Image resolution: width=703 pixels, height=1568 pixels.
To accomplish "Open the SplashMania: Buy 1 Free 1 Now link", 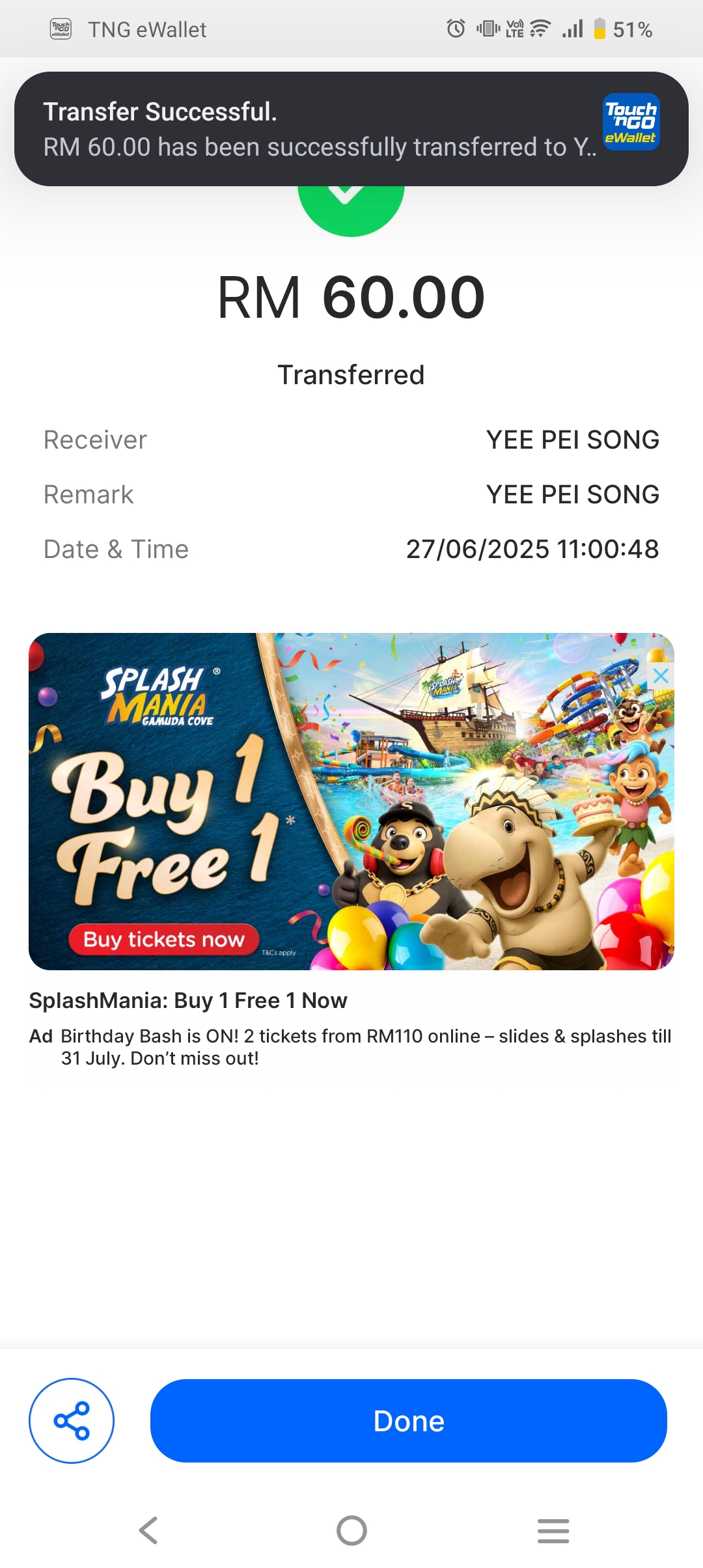I will [x=188, y=1000].
